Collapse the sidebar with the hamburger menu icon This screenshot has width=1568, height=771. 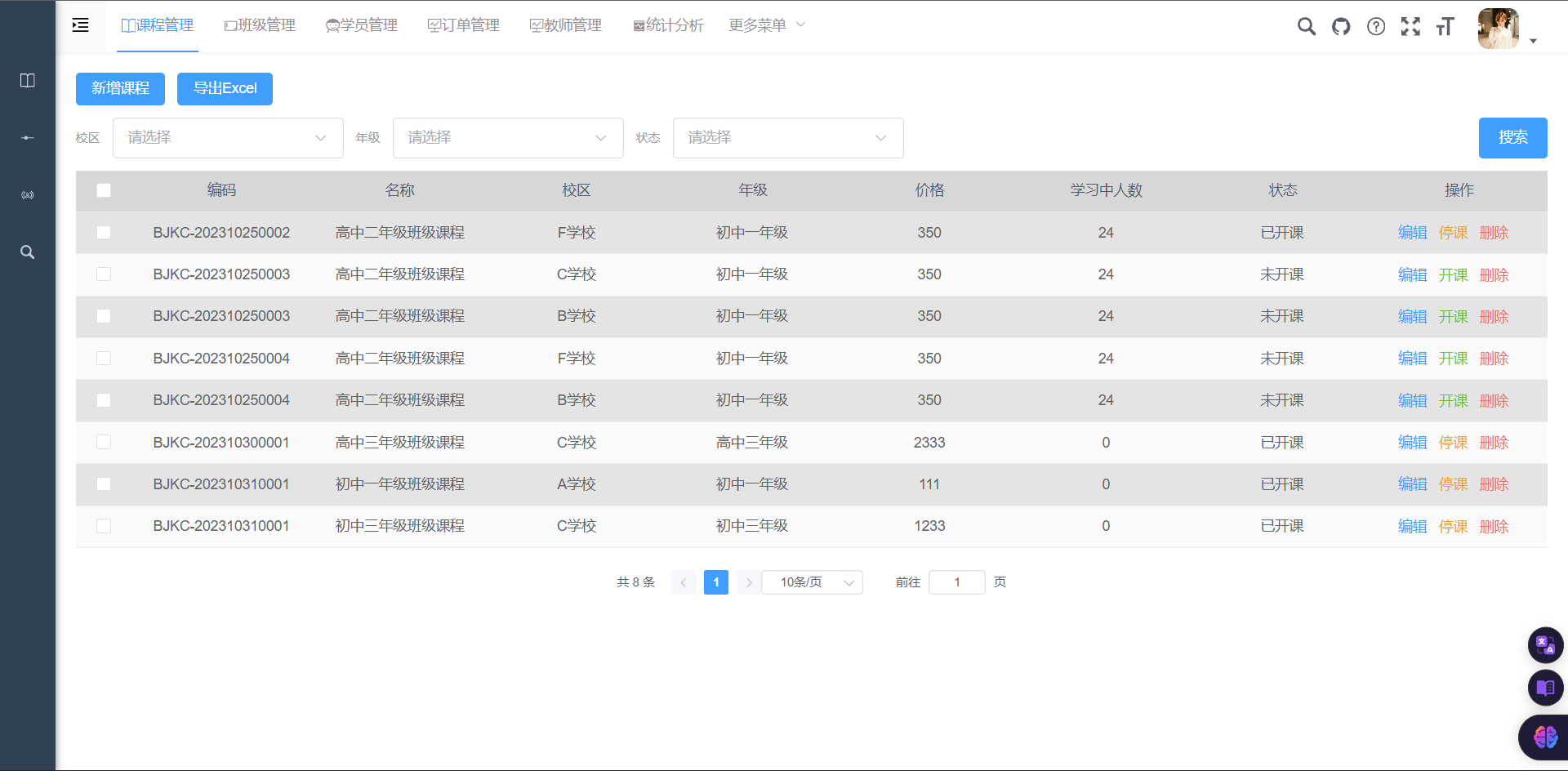[80, 25]
